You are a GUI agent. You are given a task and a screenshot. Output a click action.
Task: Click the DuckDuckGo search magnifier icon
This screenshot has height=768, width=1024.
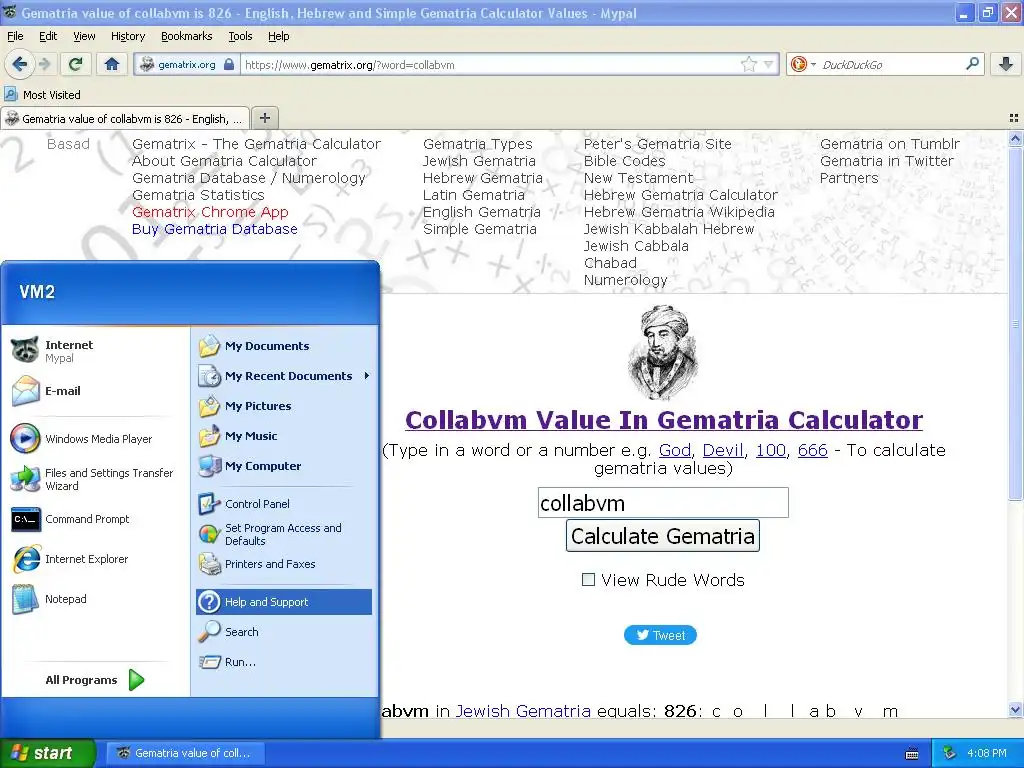click(972, 64)
